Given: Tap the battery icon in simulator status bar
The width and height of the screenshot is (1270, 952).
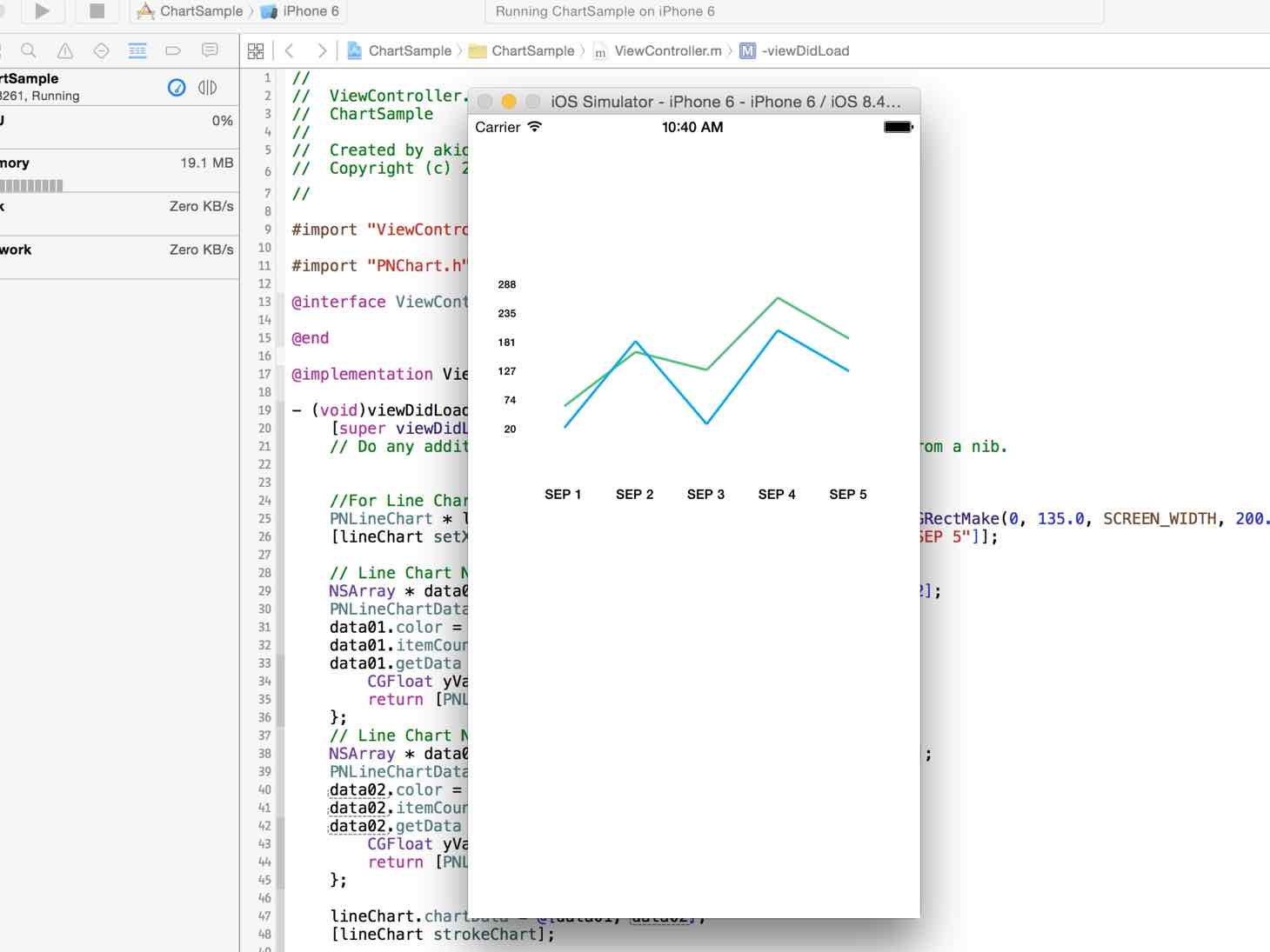Looking at the screenshot, I should coord(899,127).
